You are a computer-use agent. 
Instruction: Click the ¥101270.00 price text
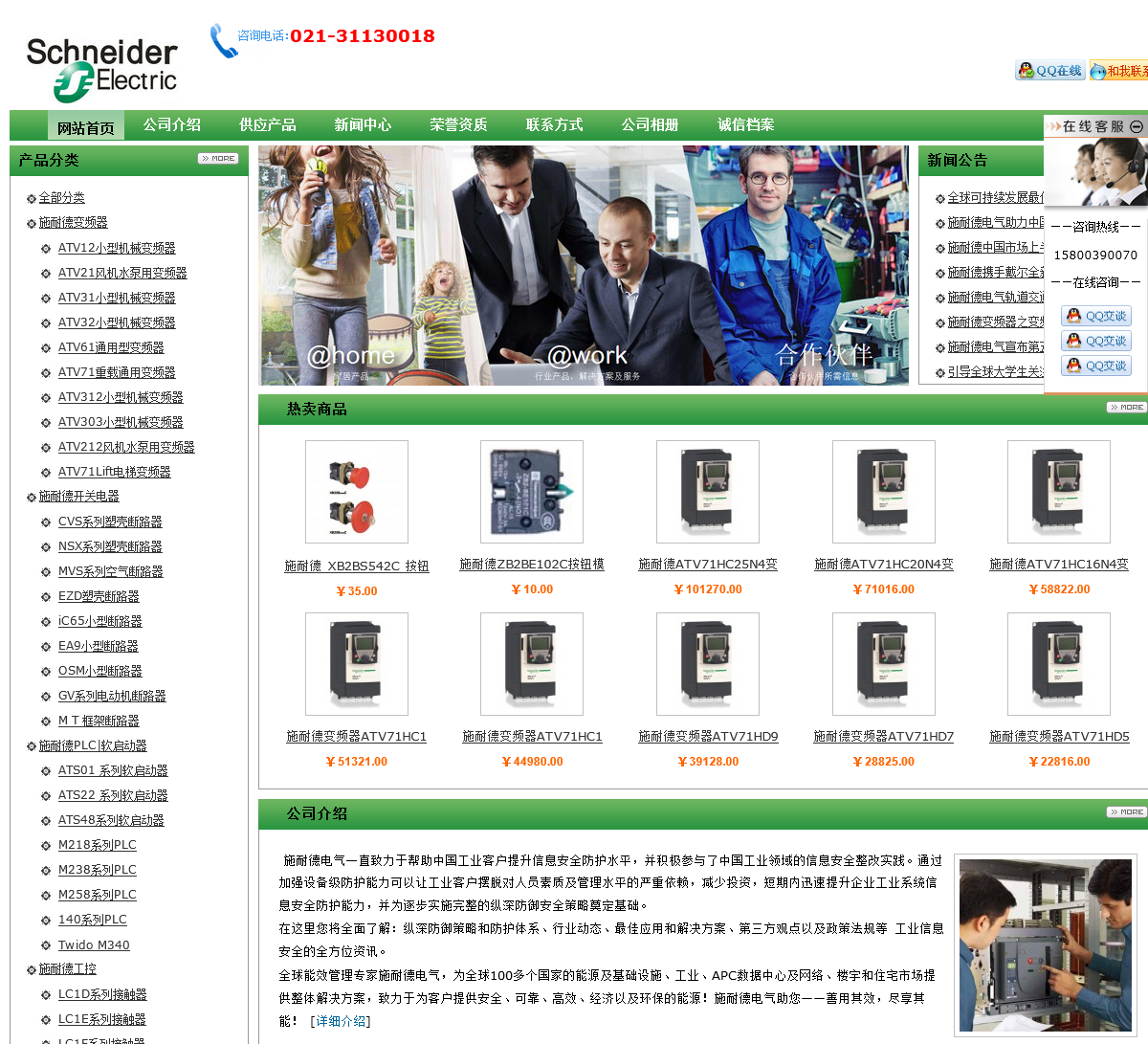[x=708, y=589]
